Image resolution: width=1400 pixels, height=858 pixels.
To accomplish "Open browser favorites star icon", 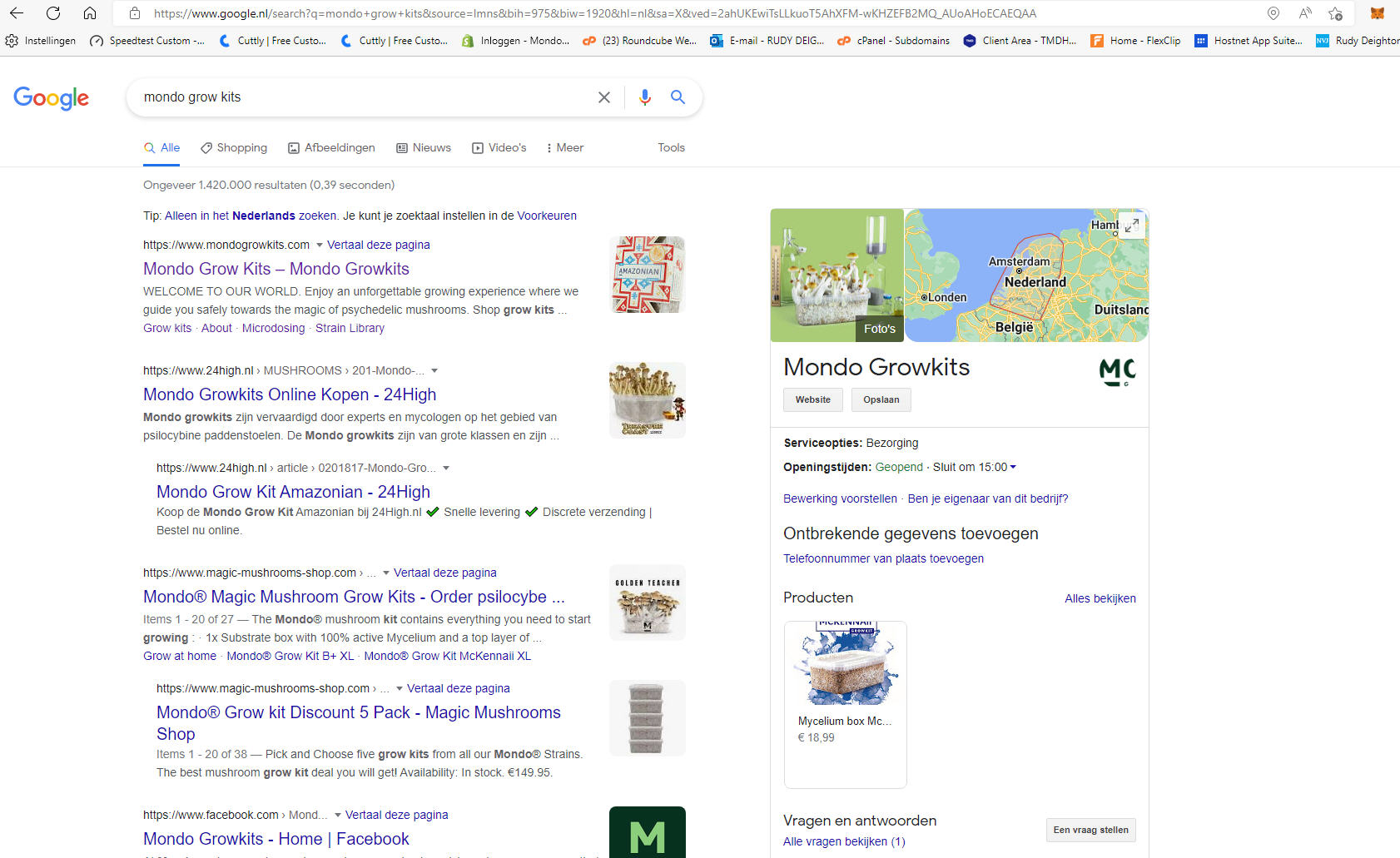I will click(1335, 13).
